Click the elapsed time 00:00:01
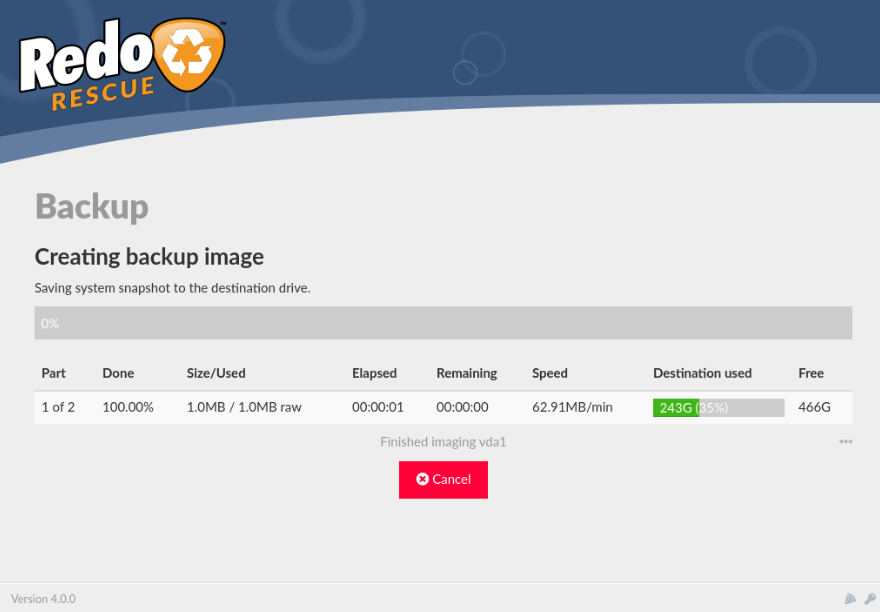880x612 pixels. [x=378, y=407]
